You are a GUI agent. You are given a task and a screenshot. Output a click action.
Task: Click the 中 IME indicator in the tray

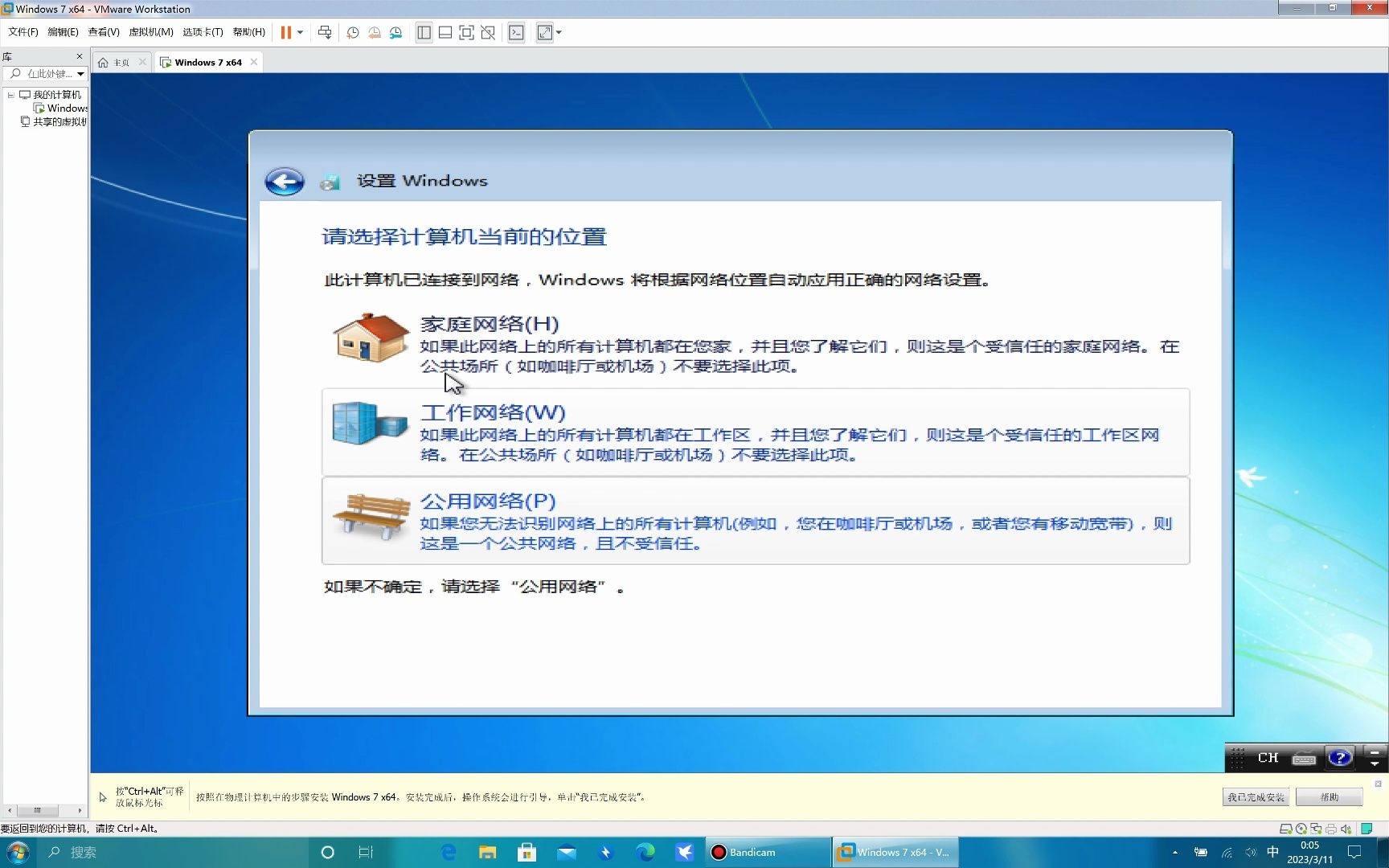coord(1272,853)
